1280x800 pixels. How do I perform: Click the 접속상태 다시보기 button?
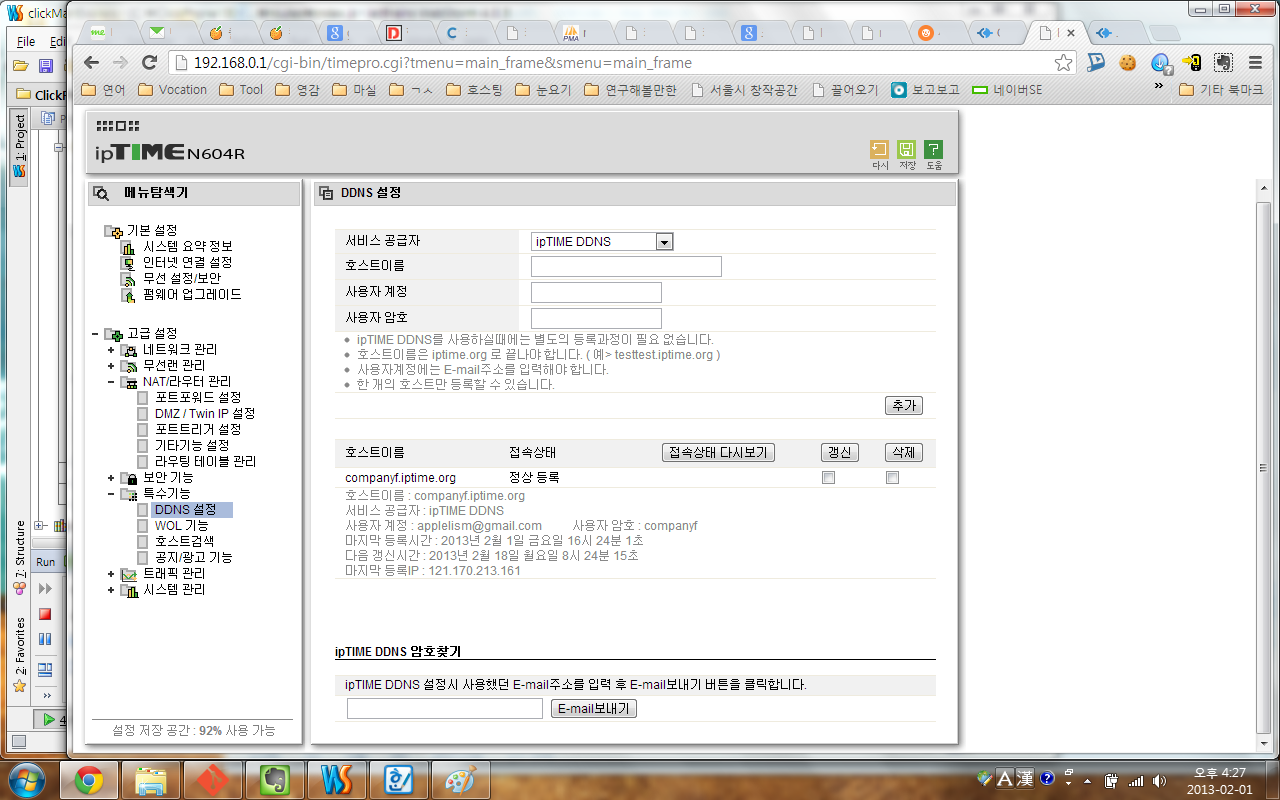719,452
